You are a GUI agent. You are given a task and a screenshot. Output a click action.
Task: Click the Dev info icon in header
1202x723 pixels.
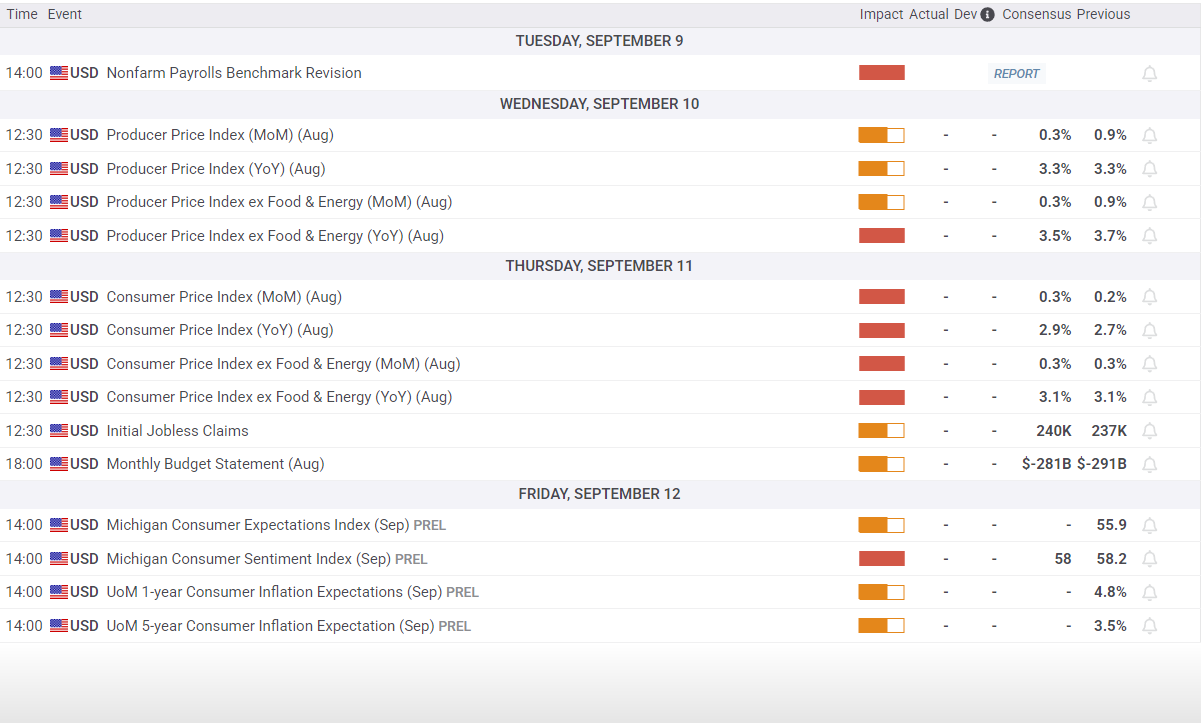click(988, 15)
